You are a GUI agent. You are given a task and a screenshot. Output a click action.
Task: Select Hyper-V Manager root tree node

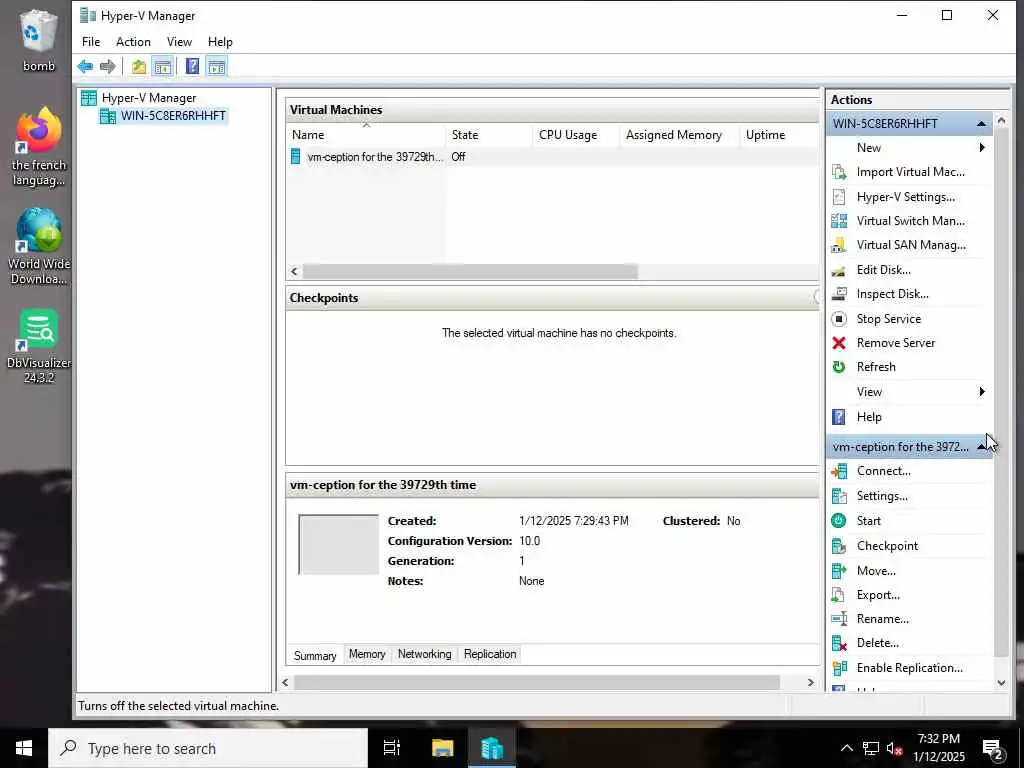click(x=148, y=98)
